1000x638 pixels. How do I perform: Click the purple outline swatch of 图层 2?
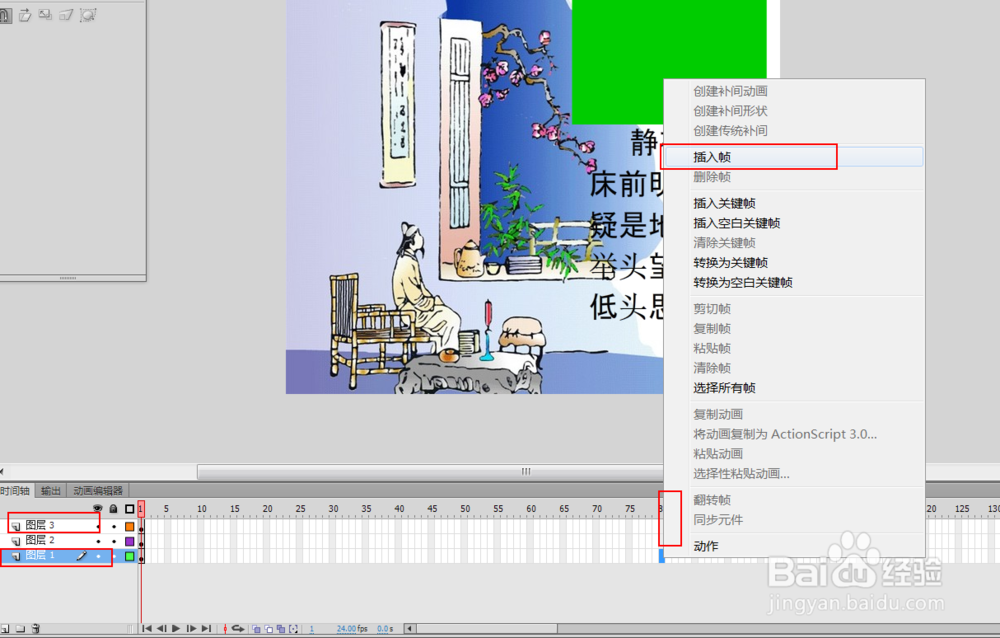(x=129, y=541)
